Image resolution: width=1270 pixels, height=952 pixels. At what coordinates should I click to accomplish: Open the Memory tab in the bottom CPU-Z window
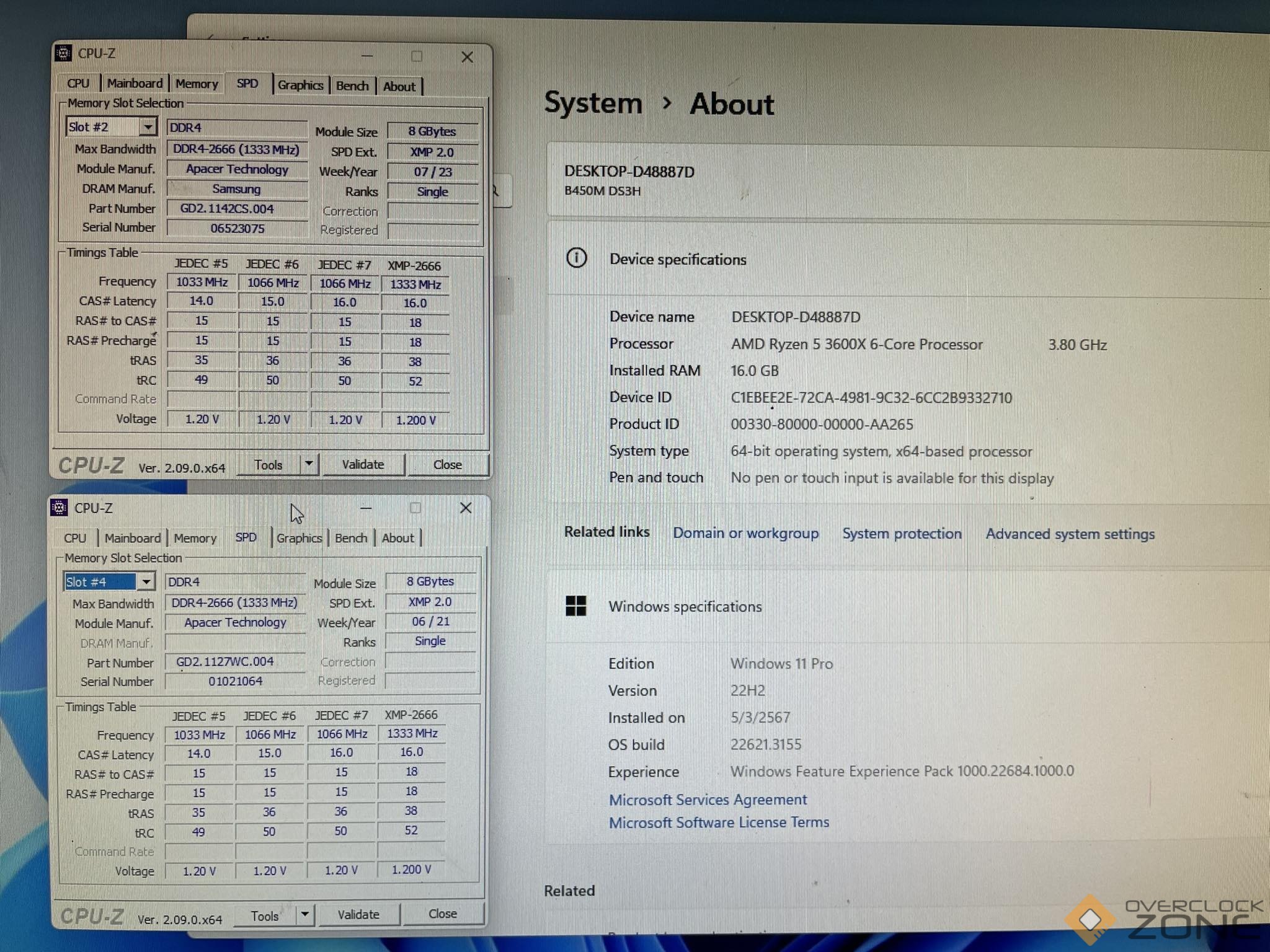tap(195, 538)
